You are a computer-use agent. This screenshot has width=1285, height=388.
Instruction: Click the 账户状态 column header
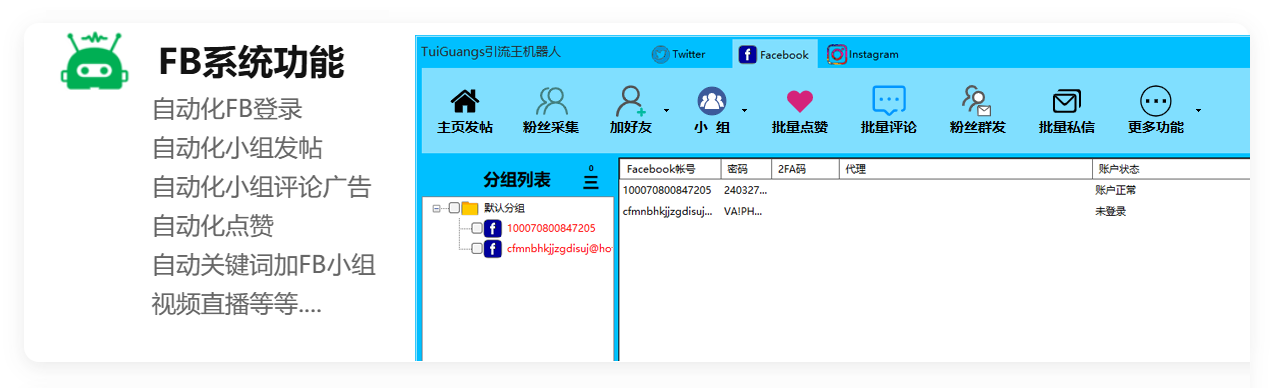[1171, 169]
